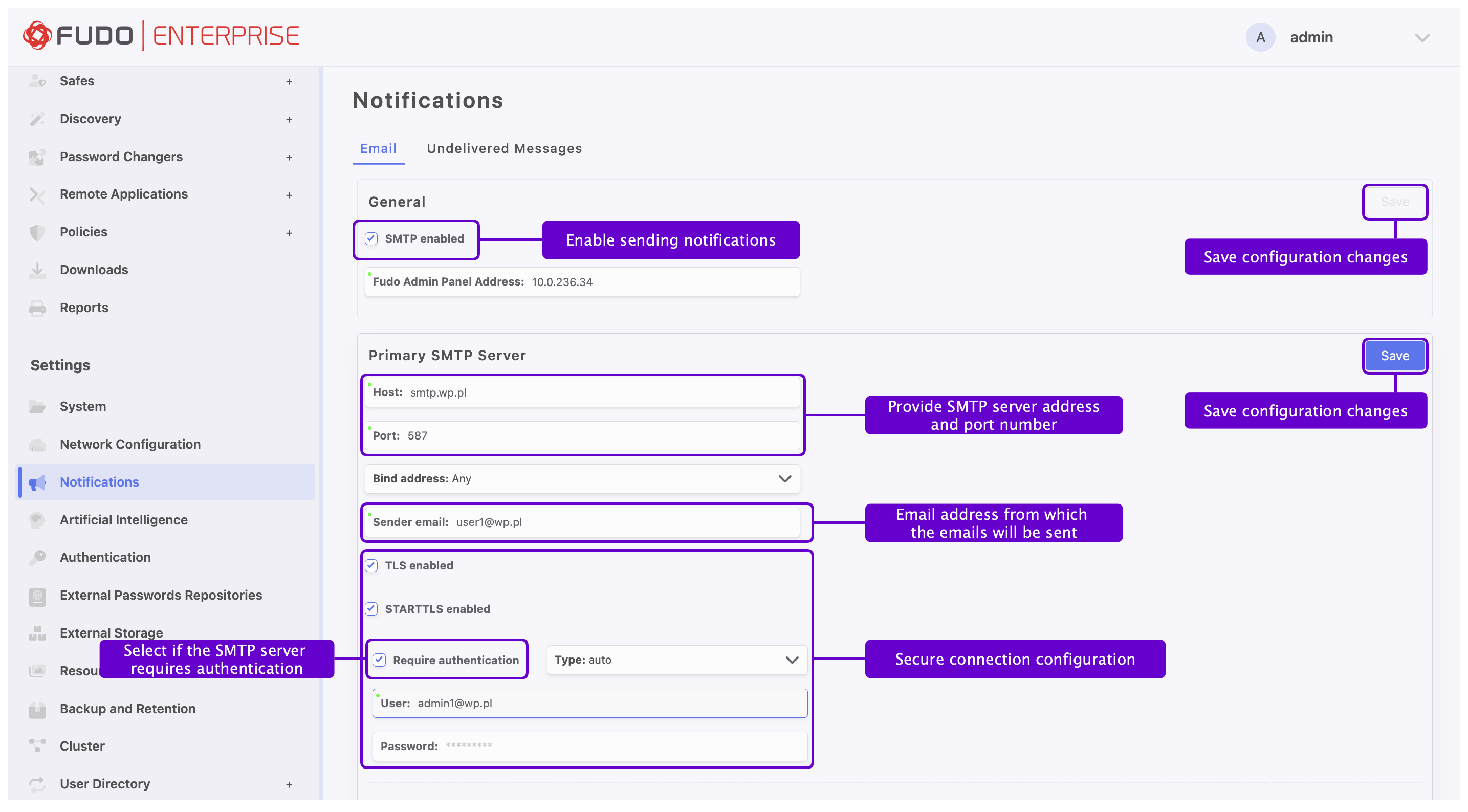Click the Policies shield icon
The image size is (1468, 812).
[37, 232]
